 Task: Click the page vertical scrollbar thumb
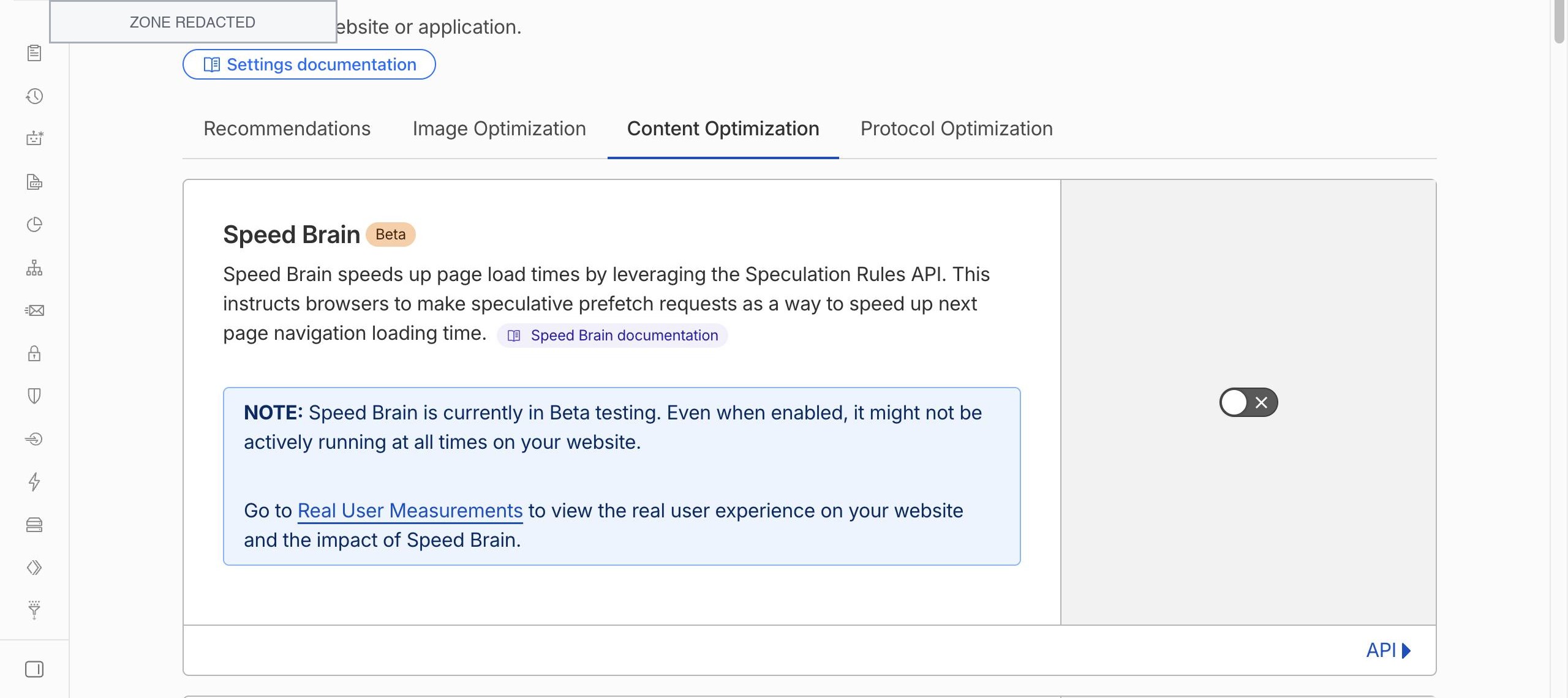(x=1559, y=21)
